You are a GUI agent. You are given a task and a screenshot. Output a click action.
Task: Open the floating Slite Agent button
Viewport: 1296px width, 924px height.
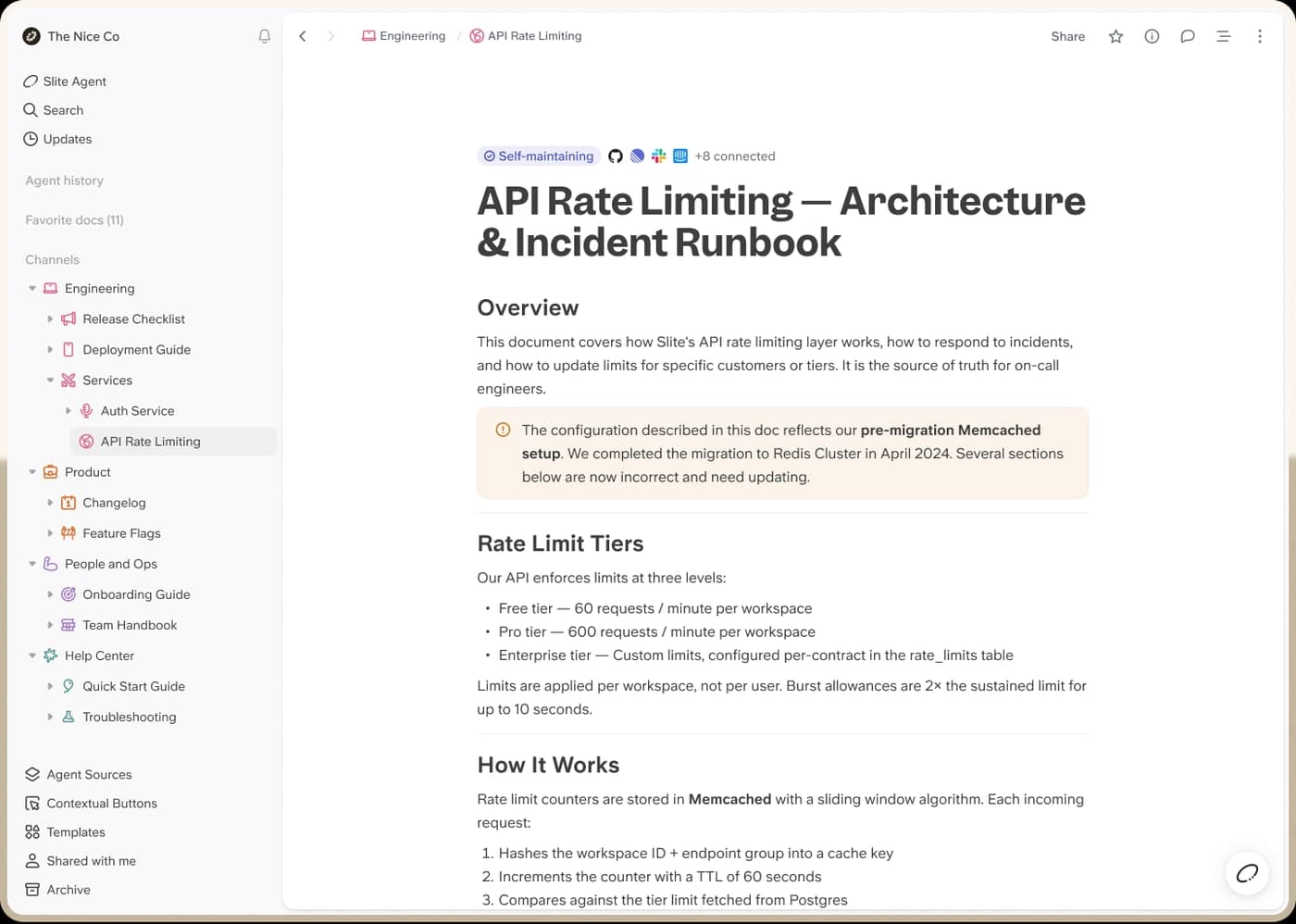[x=1247, y=873]
